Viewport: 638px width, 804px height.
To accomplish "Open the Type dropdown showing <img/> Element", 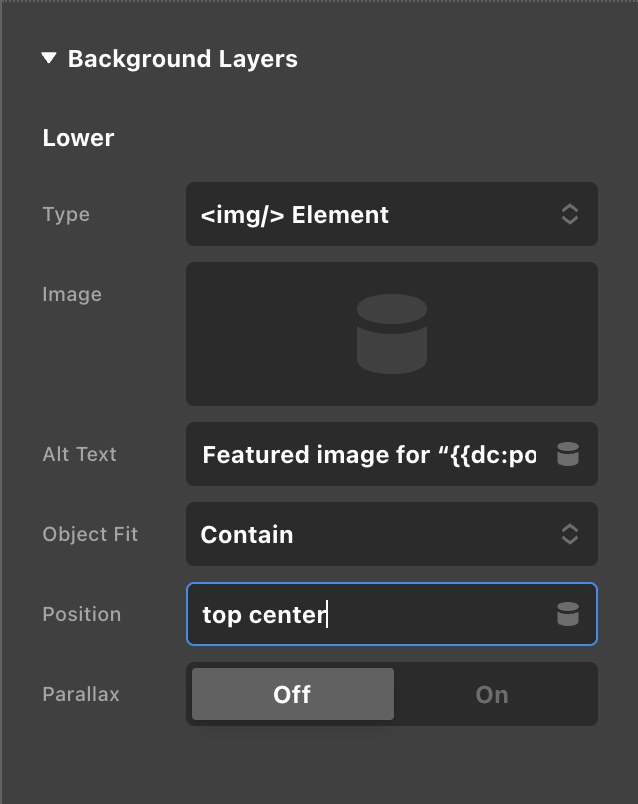I will click(380, 214).
